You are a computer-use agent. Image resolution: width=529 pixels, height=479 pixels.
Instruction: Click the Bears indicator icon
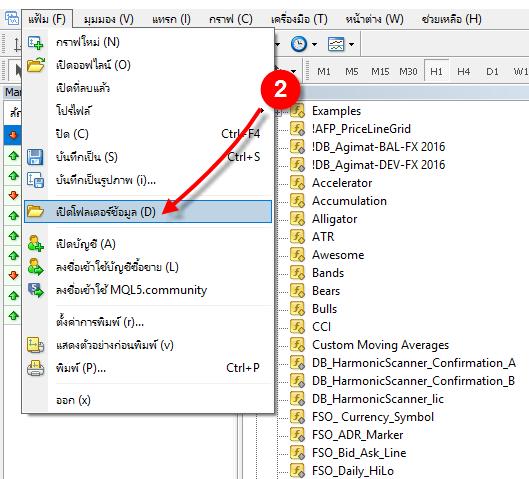[x=297, y=290]
